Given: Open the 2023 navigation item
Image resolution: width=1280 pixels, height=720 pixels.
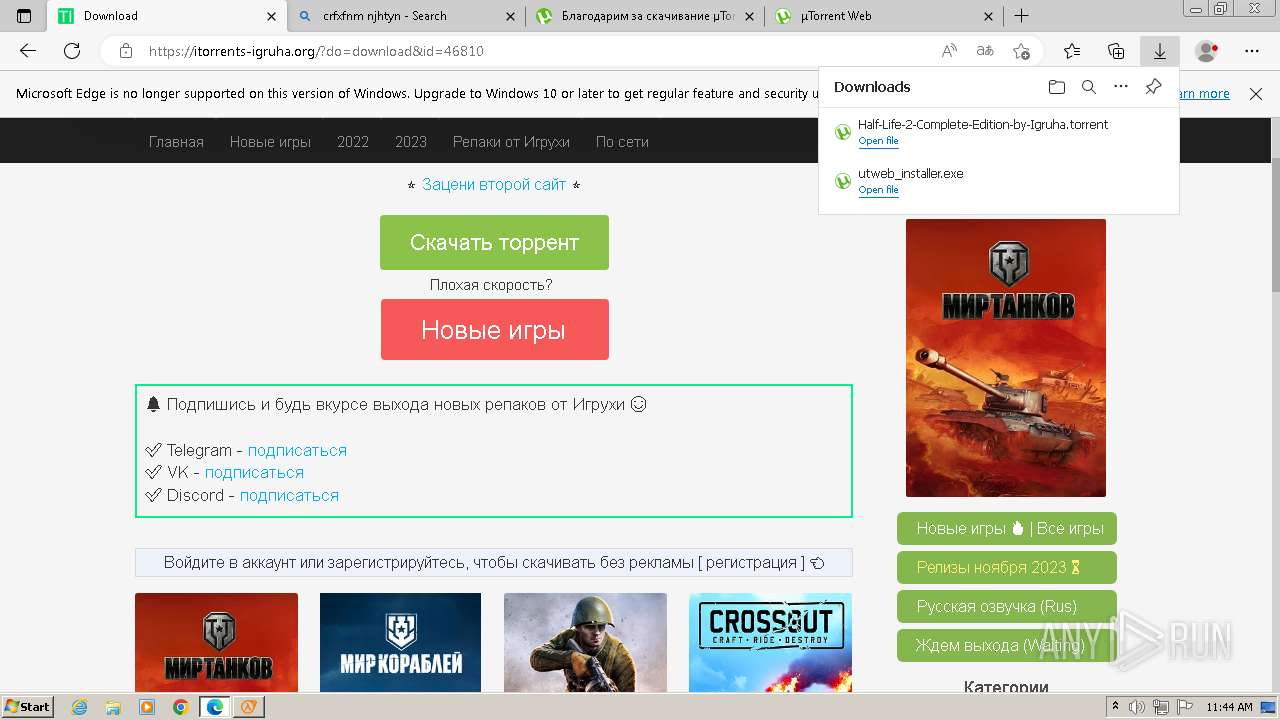Looking at the screenshot, I should click(x=411, y=142).
